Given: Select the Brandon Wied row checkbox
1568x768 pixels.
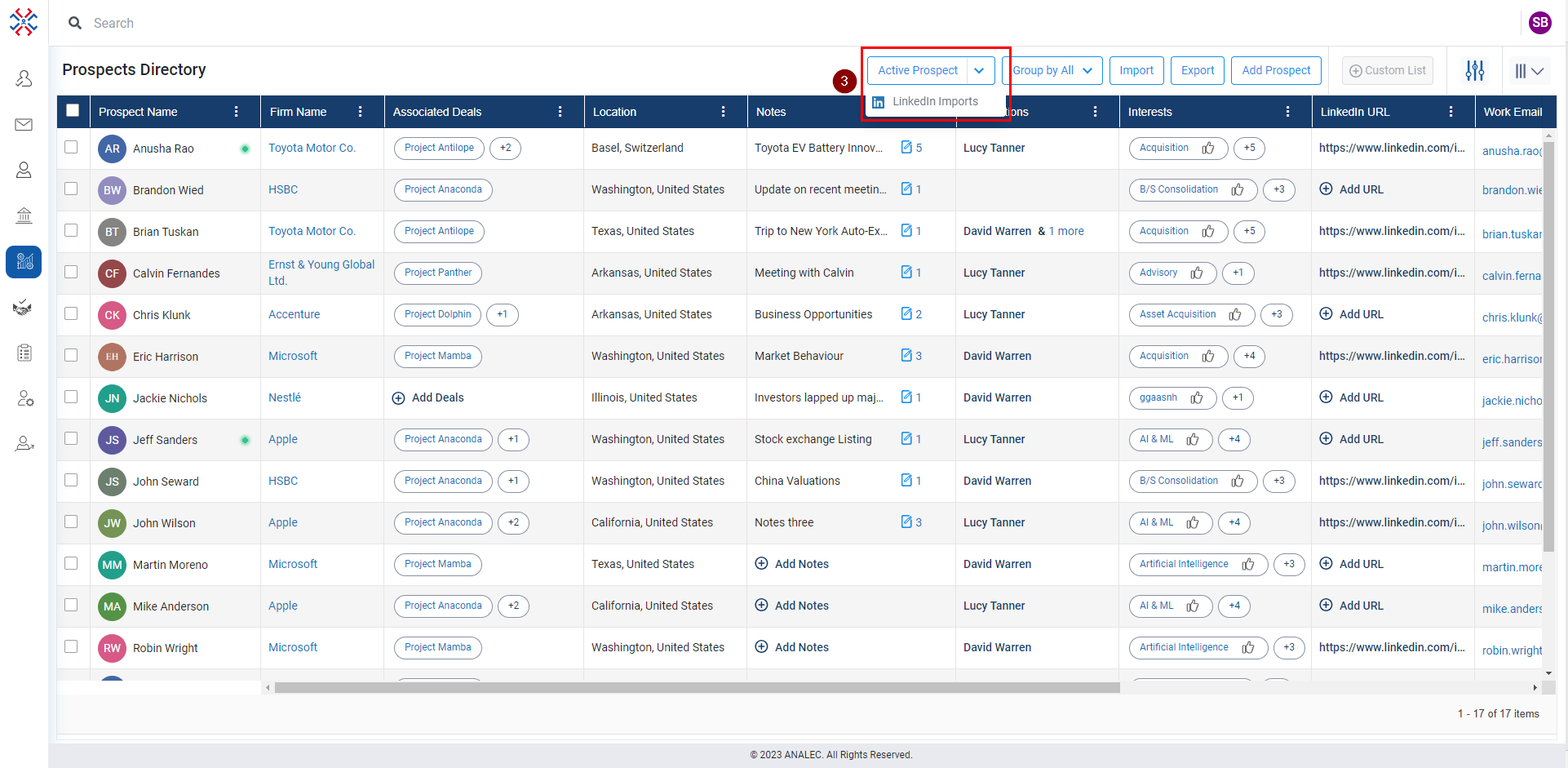Looking at the screenshot, I should pos(71,189).
